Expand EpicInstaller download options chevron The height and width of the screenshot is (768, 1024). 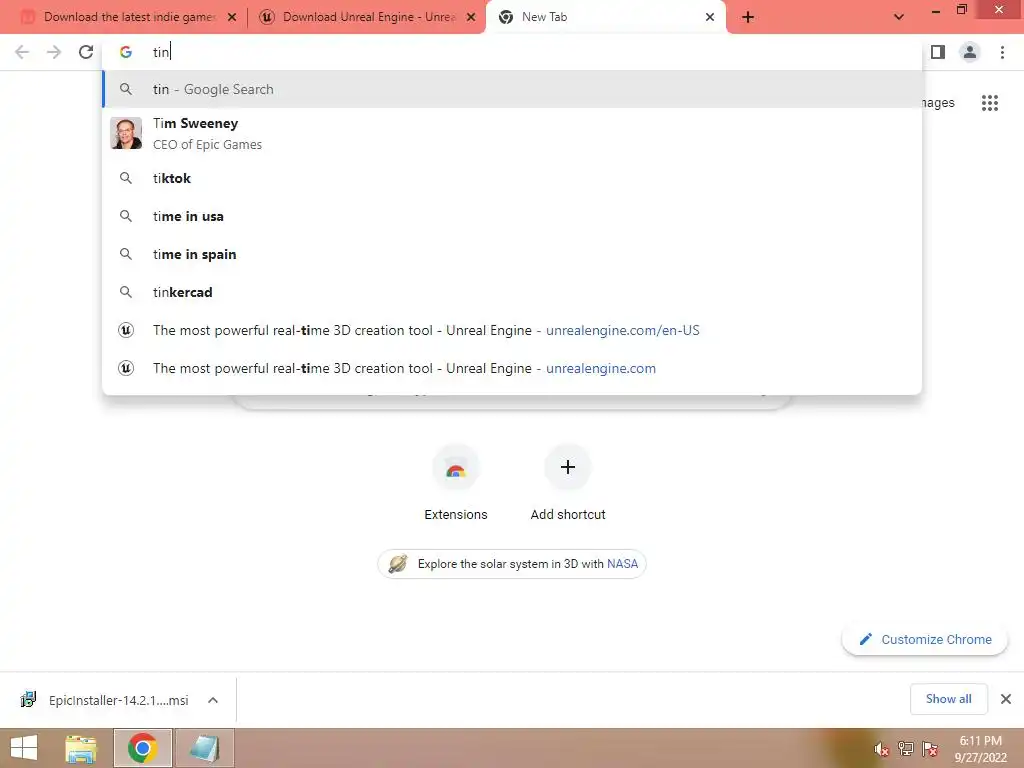tap(213, 700)
